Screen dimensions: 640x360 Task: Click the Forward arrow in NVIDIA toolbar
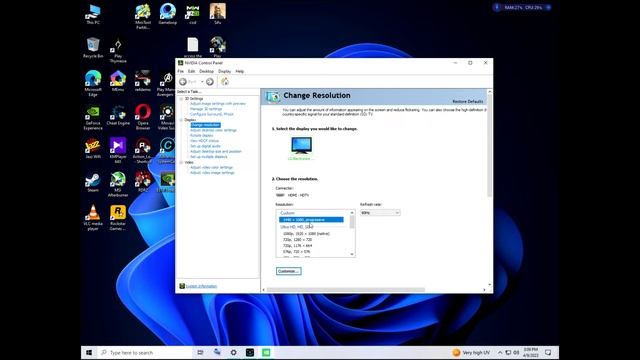pos(210,82)
